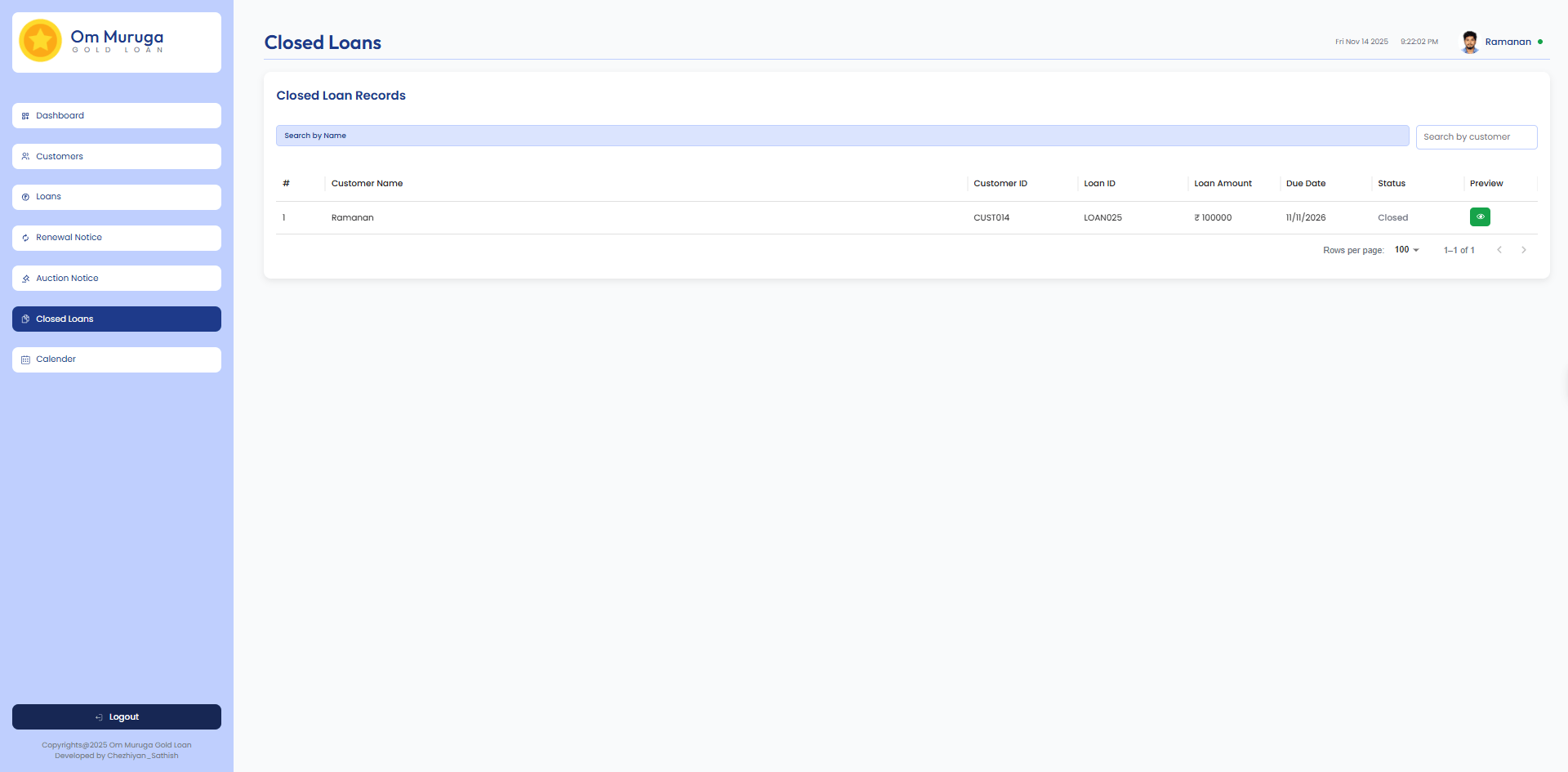
Task: Preview Ramanan's closed loan with eye icon
Action: (1479, 216)
